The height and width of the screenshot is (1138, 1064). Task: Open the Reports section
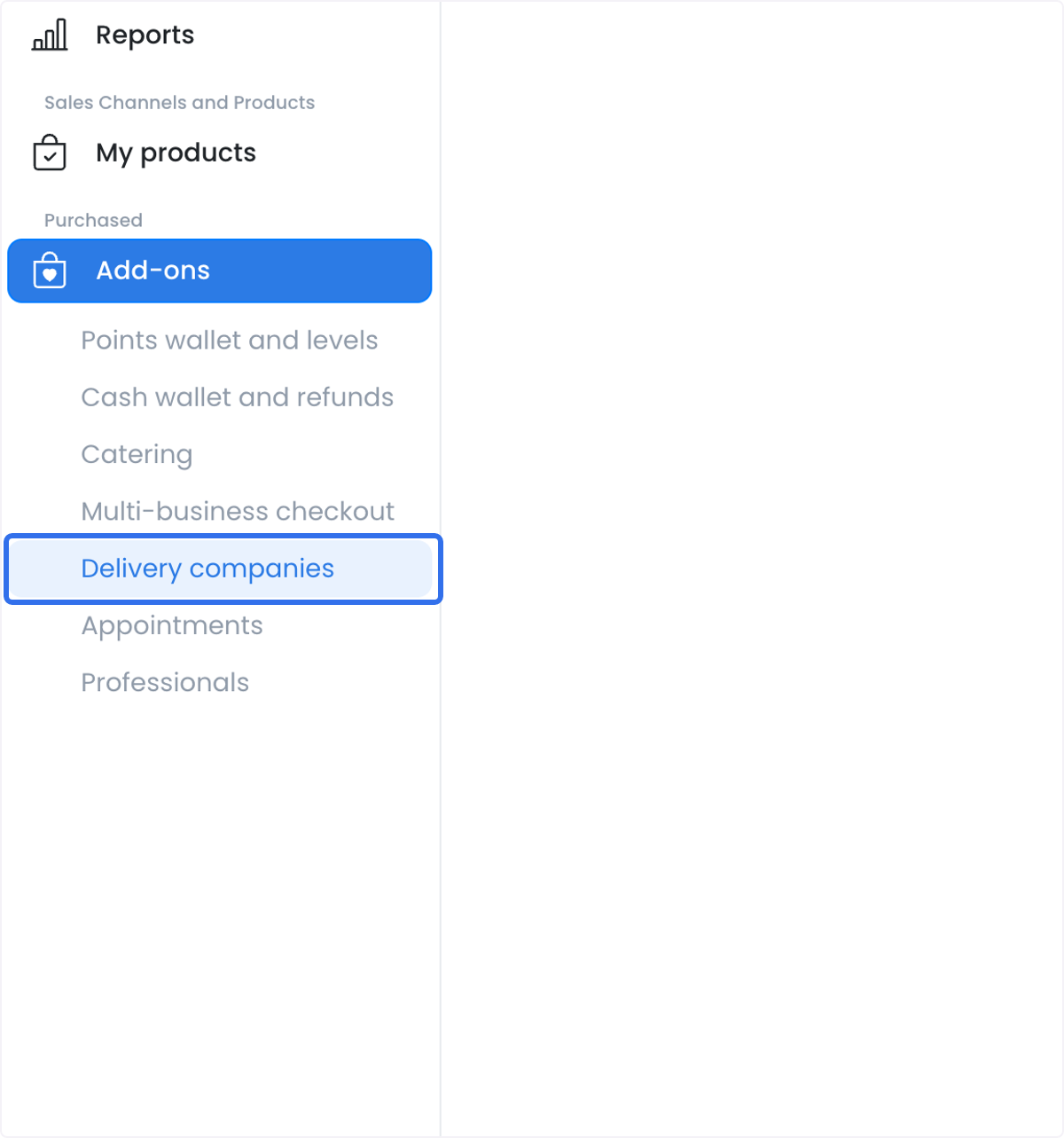pos(145,35)
